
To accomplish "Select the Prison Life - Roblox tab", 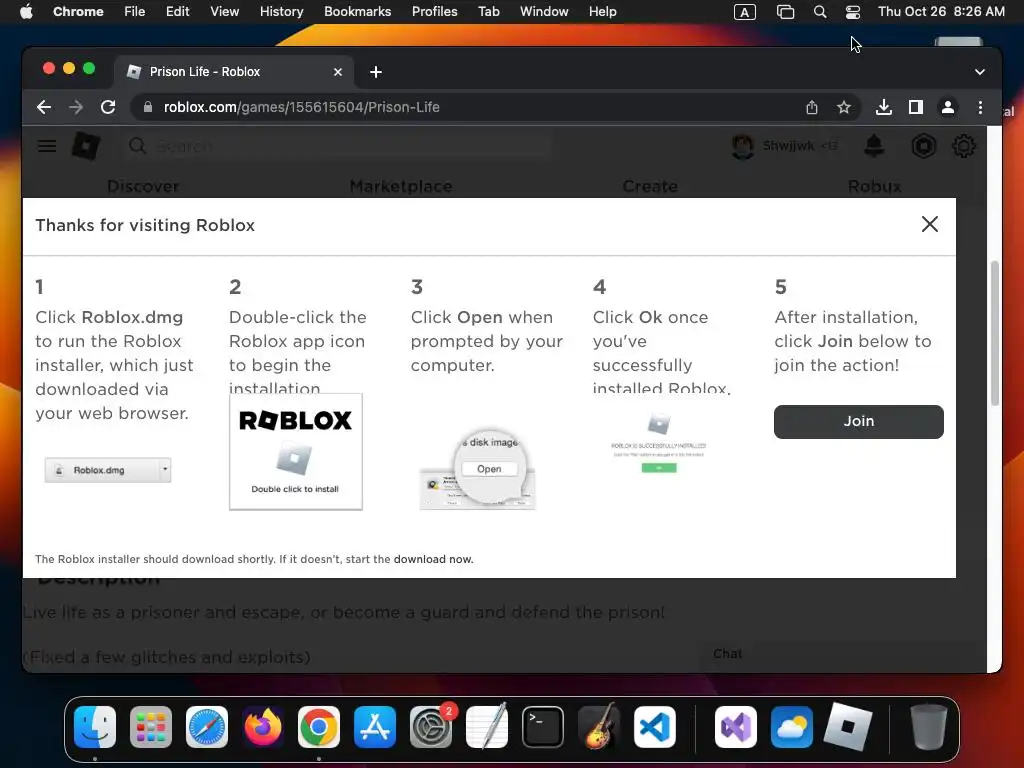I will tap(235, 72).
